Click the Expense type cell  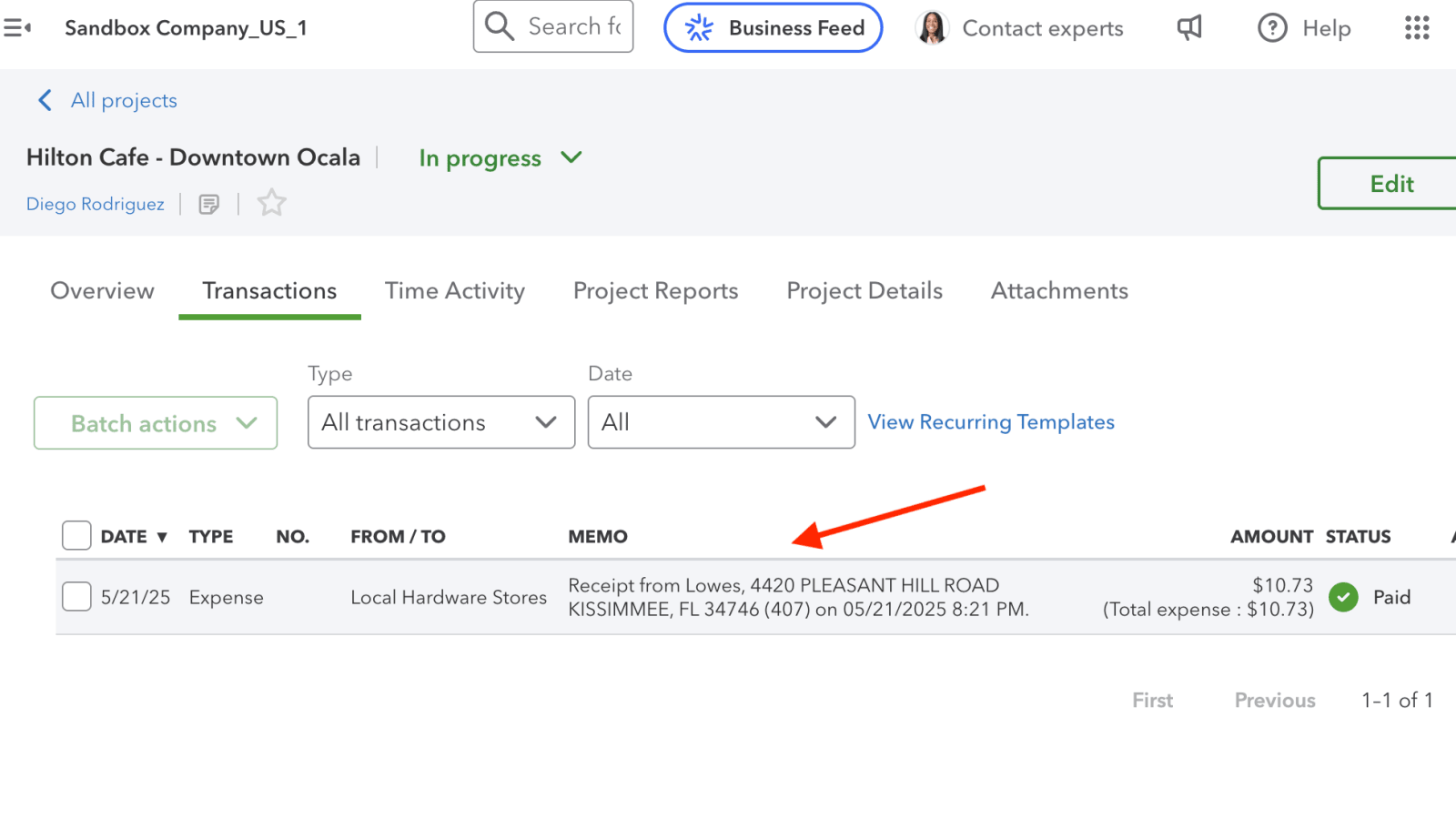pyautogui.click(x=227, y=598)
